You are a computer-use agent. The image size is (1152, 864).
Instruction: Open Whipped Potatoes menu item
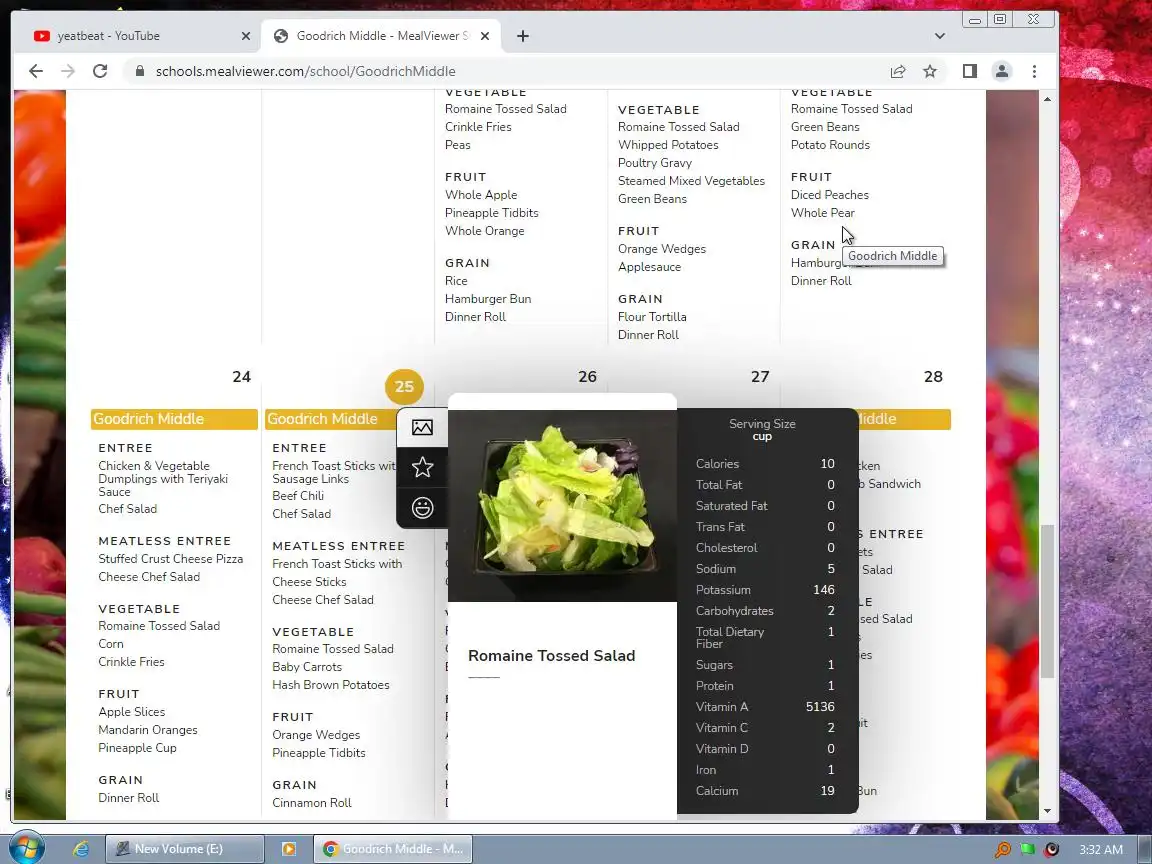[x=668, y=145]
